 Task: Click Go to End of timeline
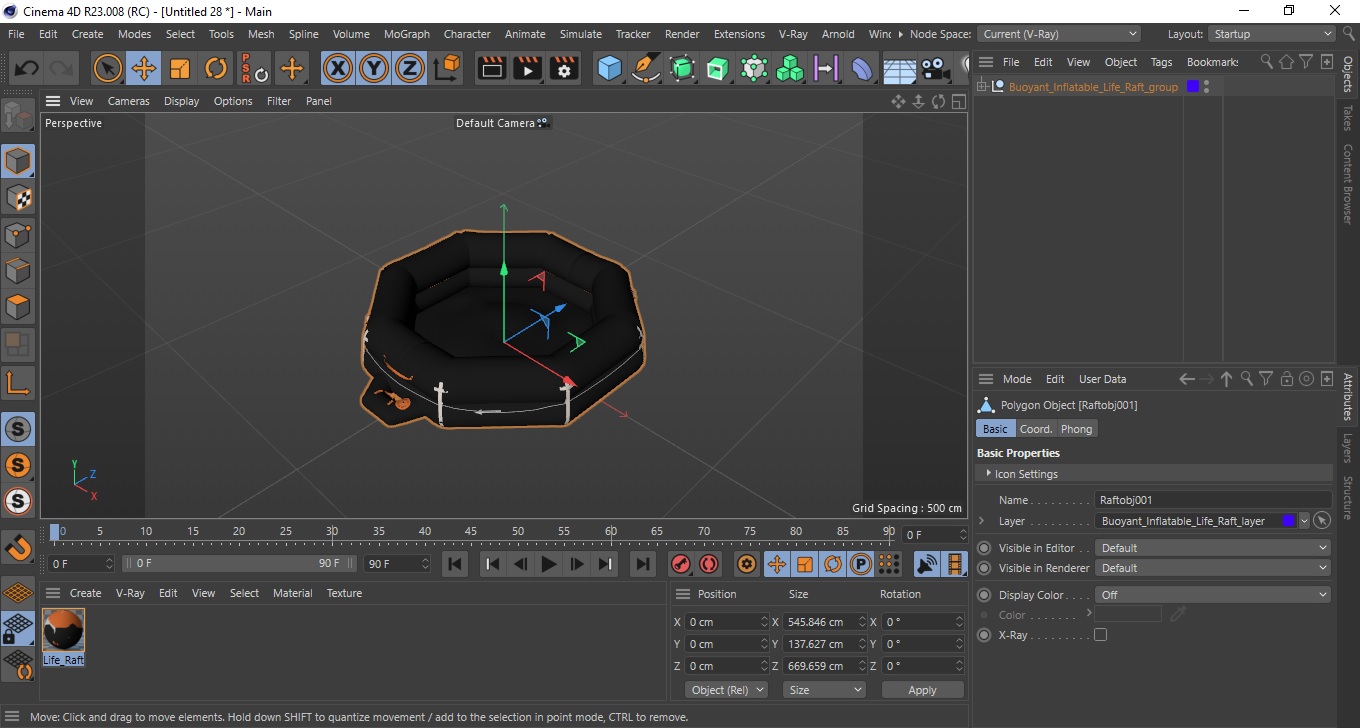[643, 564]
